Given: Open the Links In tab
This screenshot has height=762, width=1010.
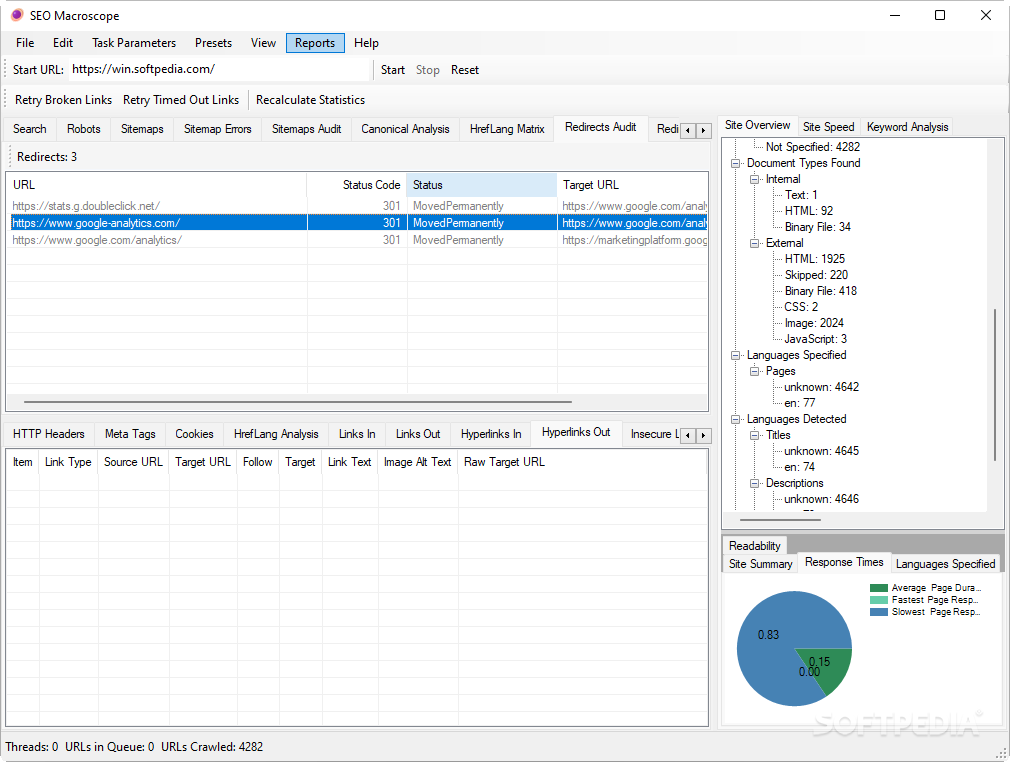Looking at the screenshot, I should 357,434.
